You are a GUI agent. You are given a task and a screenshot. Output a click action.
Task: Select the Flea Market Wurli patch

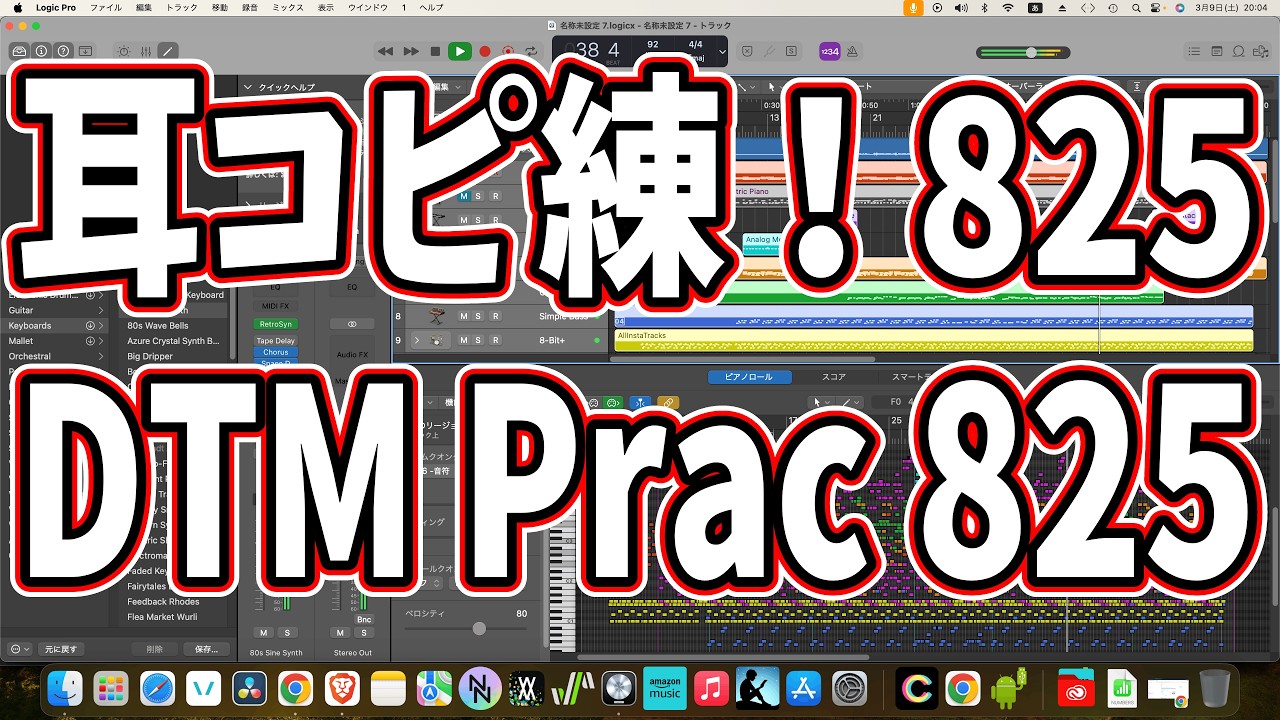[163, 617]
